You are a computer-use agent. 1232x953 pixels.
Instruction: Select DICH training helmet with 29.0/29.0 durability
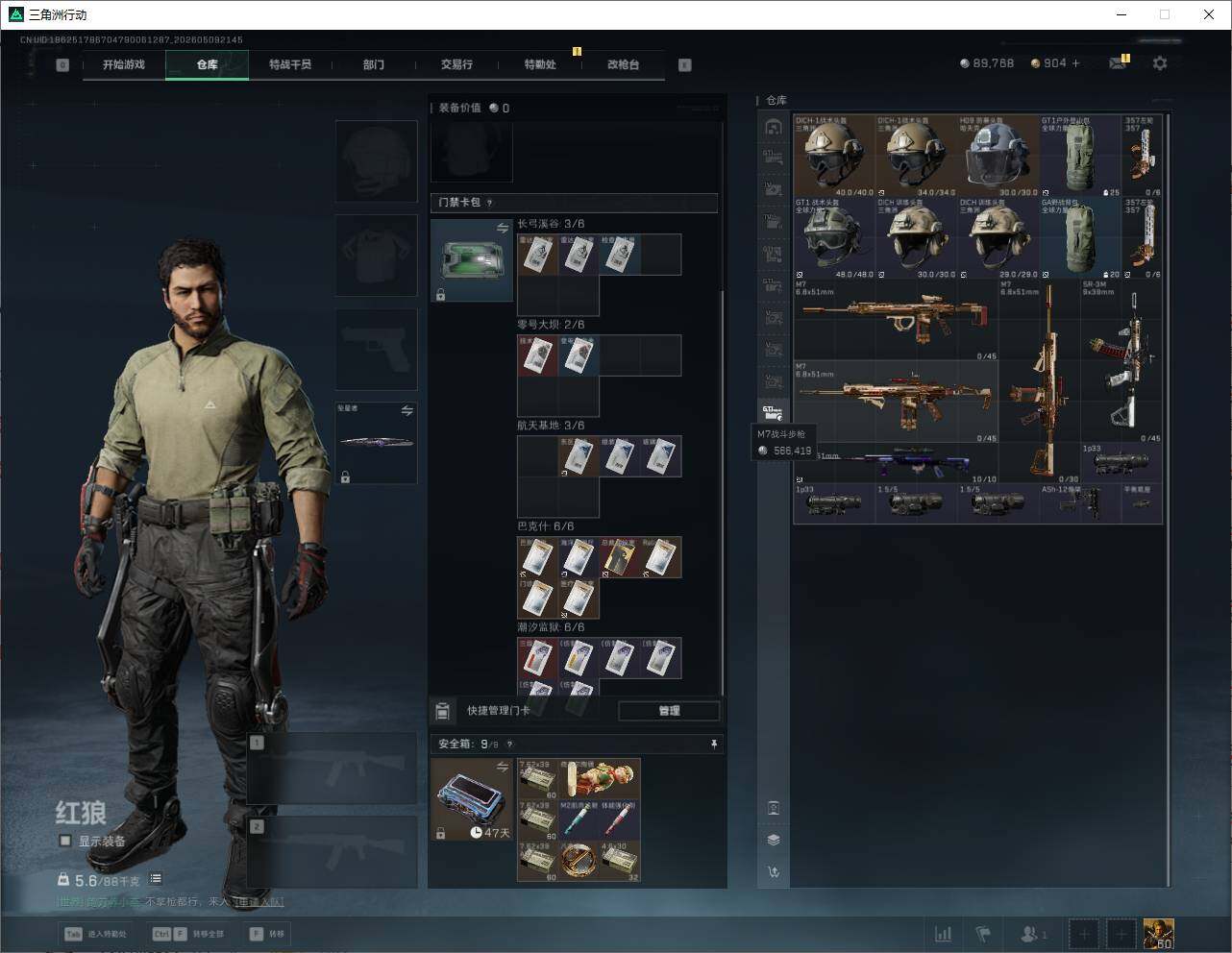pyautogui.click(x=998, y=238)
